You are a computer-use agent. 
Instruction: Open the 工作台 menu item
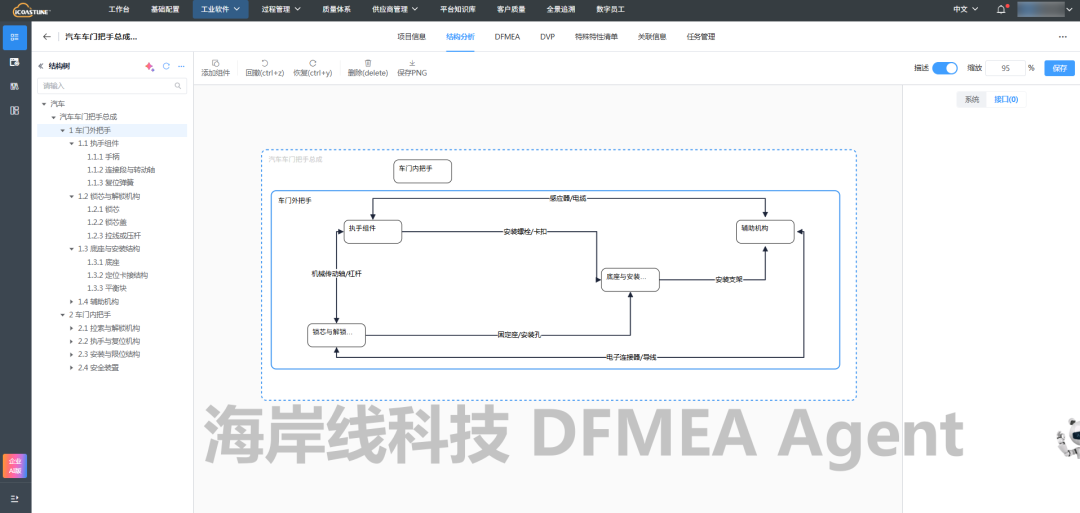pyautogui.click(x=118, y=10)
